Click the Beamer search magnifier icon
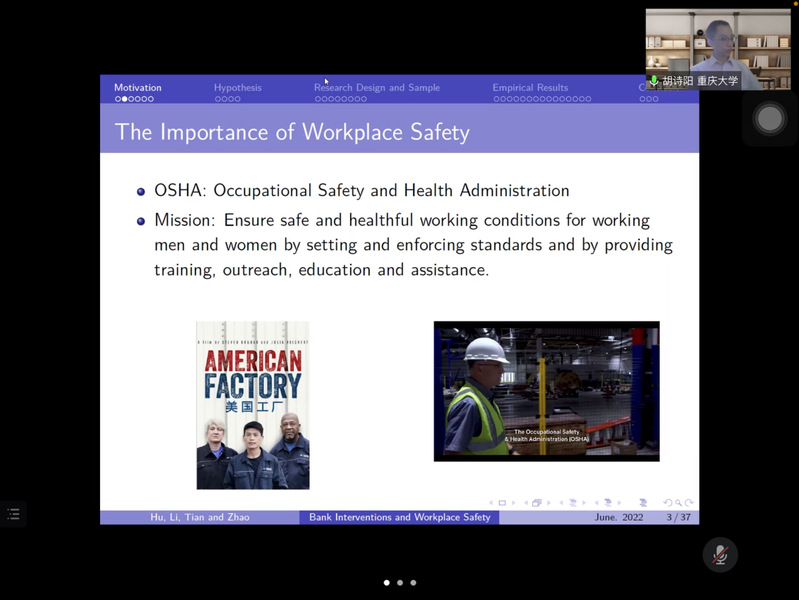This screenshot has height=600, width=799. (678, 503)
